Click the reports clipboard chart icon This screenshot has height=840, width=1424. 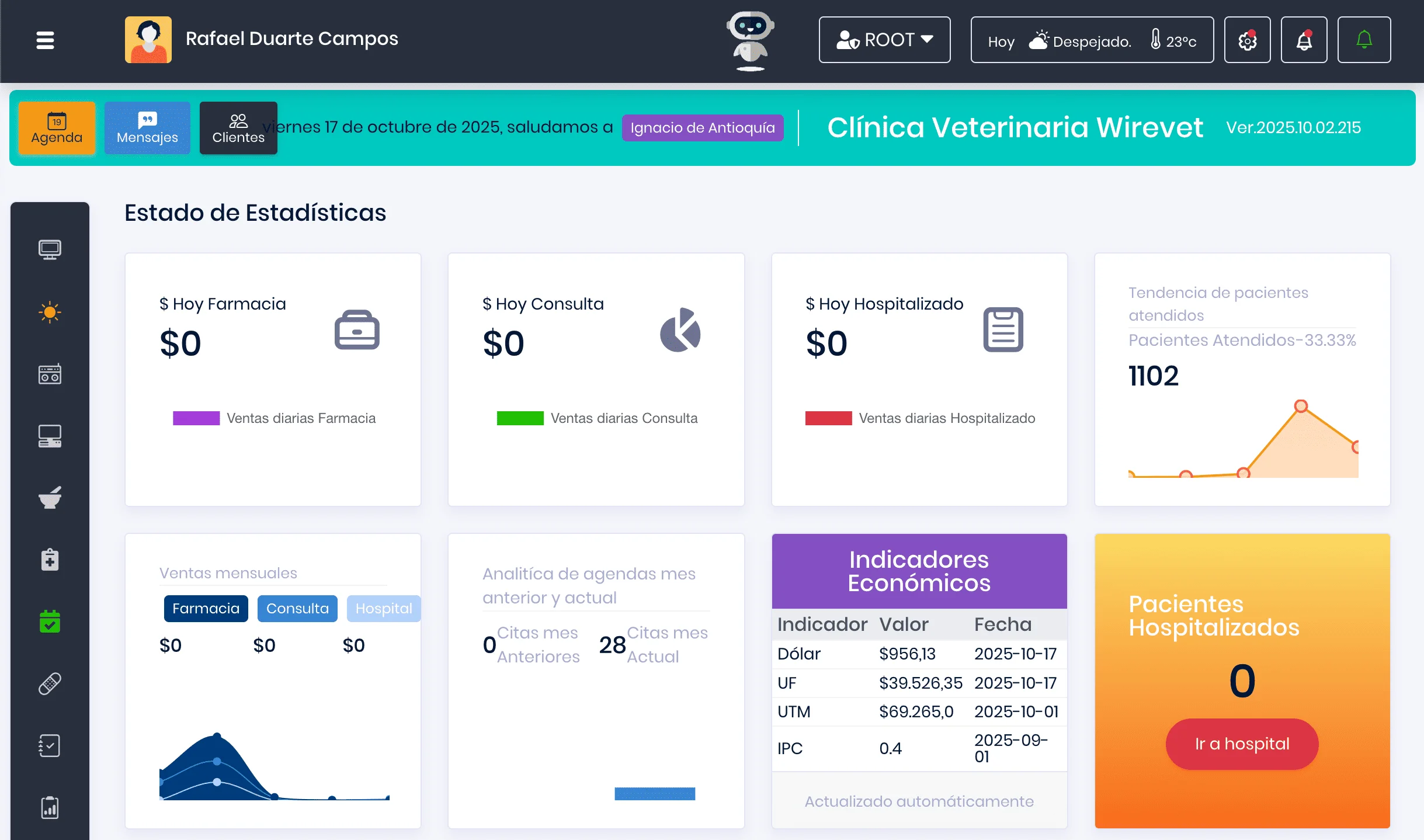coord(50,807)
